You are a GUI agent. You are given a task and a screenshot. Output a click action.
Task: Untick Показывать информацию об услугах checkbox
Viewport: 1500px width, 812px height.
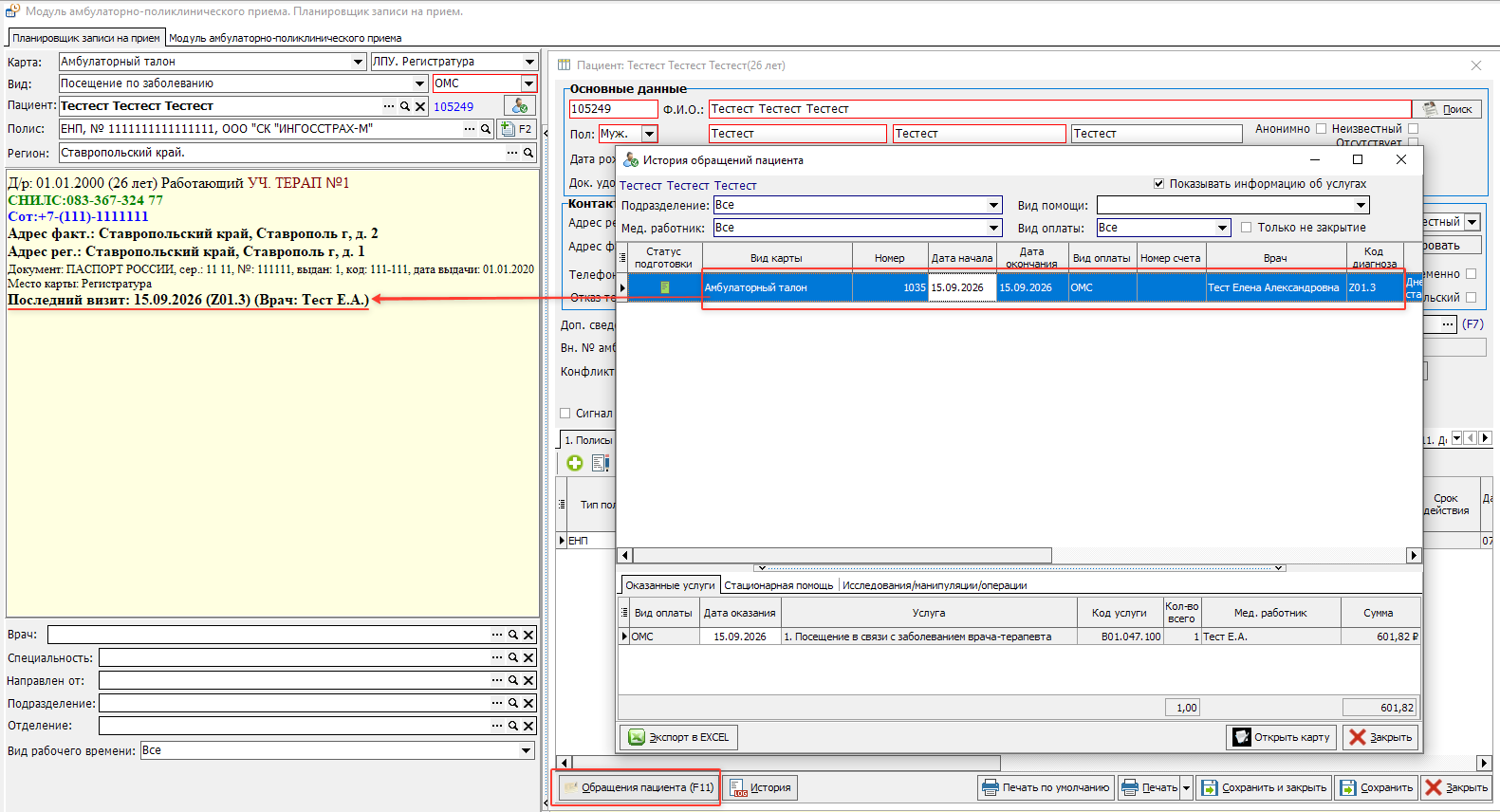point(1158,184)
